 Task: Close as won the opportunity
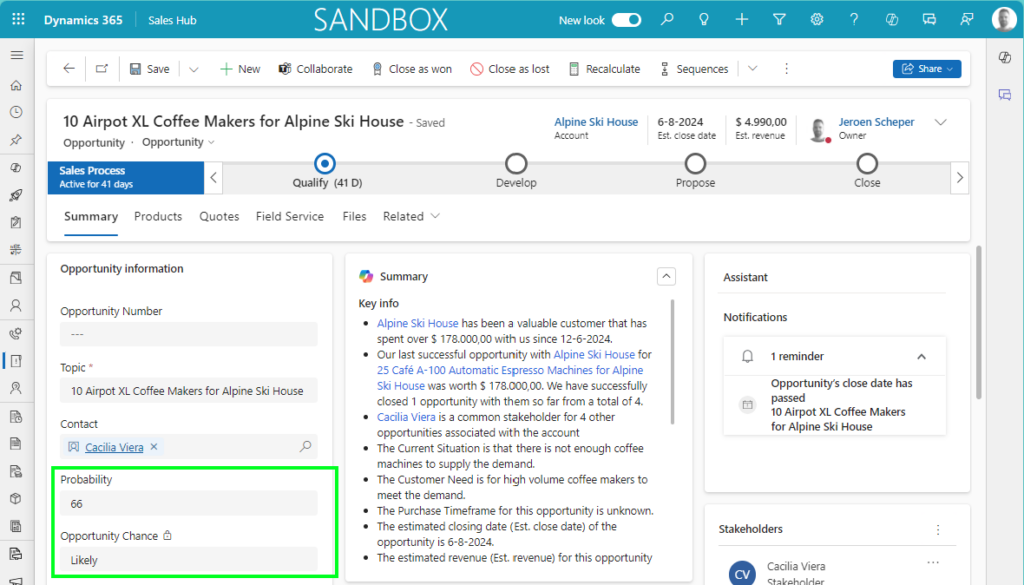(x=411, y=69)
